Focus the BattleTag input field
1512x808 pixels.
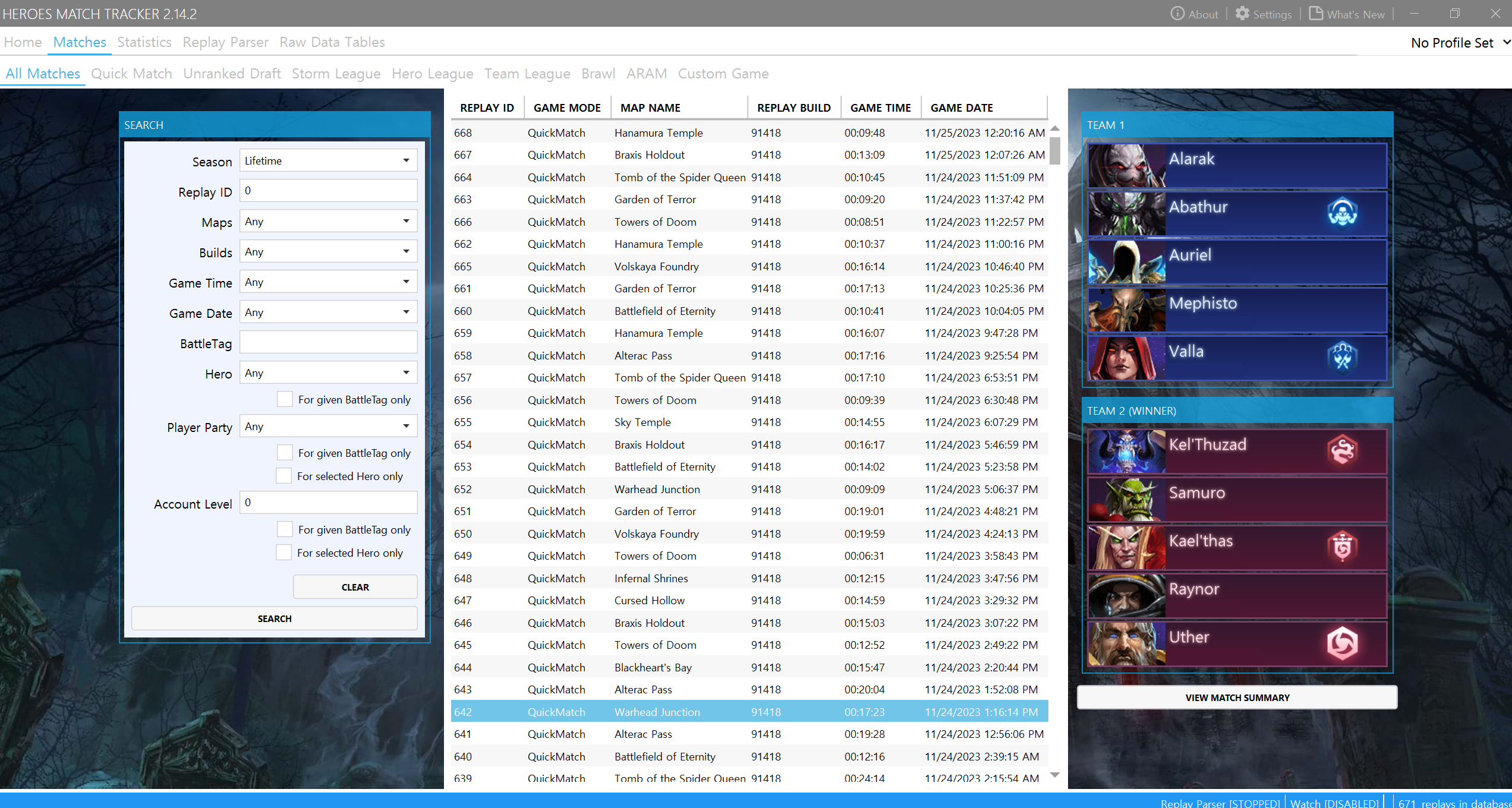tap(328, 342)
